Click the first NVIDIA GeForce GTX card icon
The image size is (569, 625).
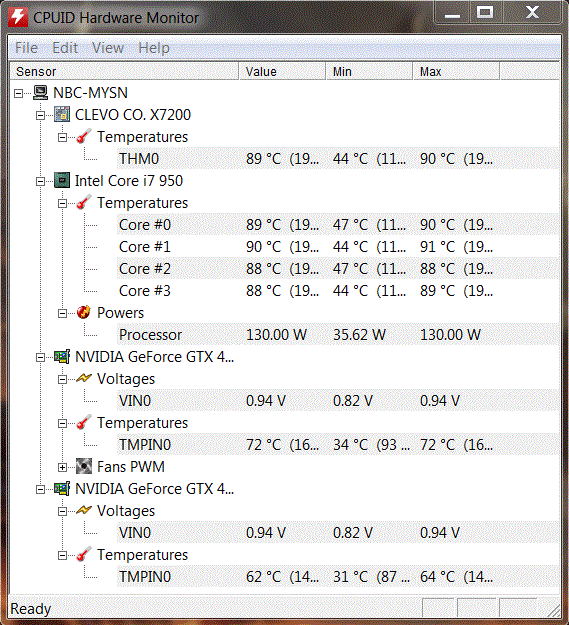coord(62,357)
